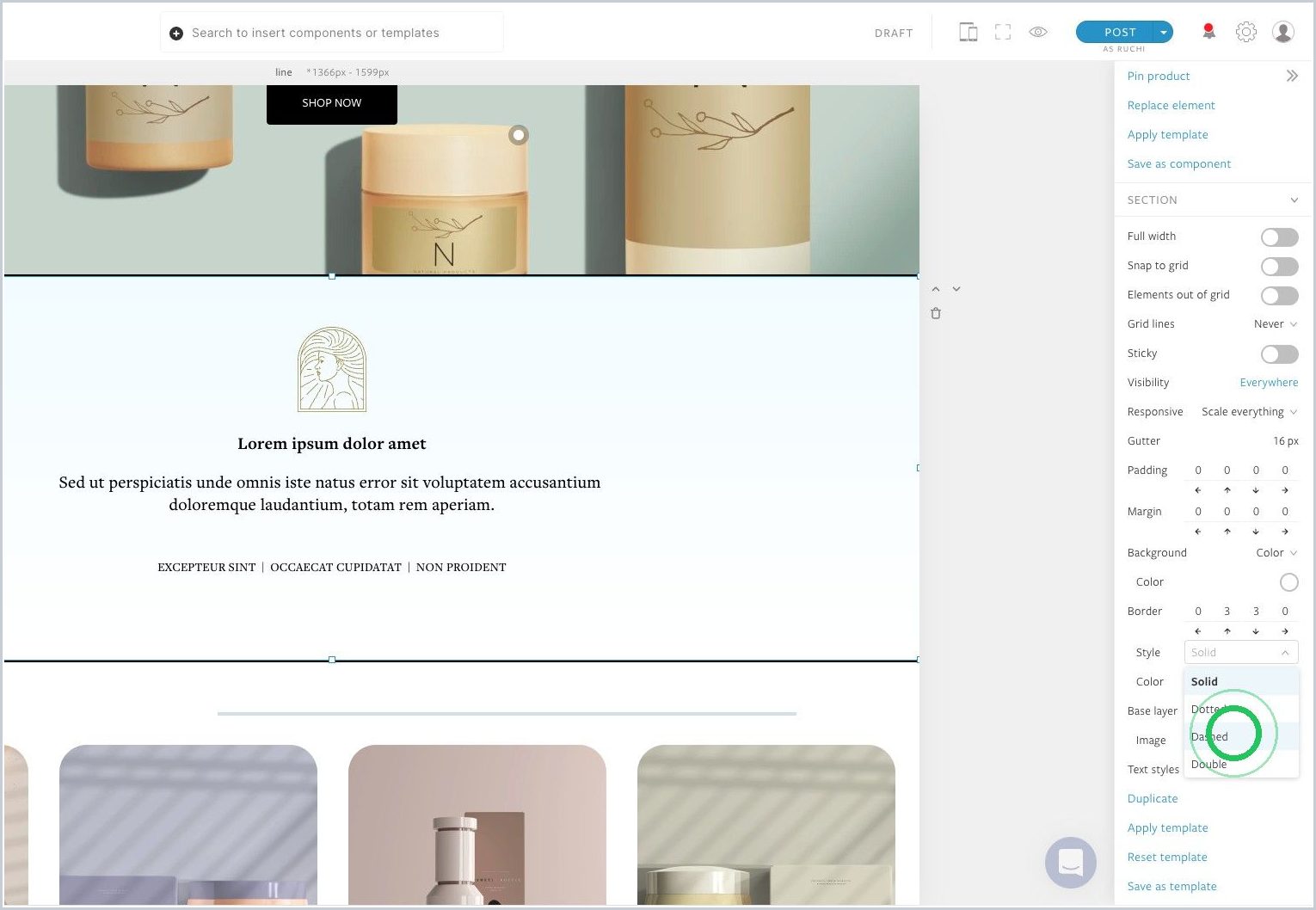Select Dashed border style option
Viewport: 1316px width, 910px height.
(1241, 736)
